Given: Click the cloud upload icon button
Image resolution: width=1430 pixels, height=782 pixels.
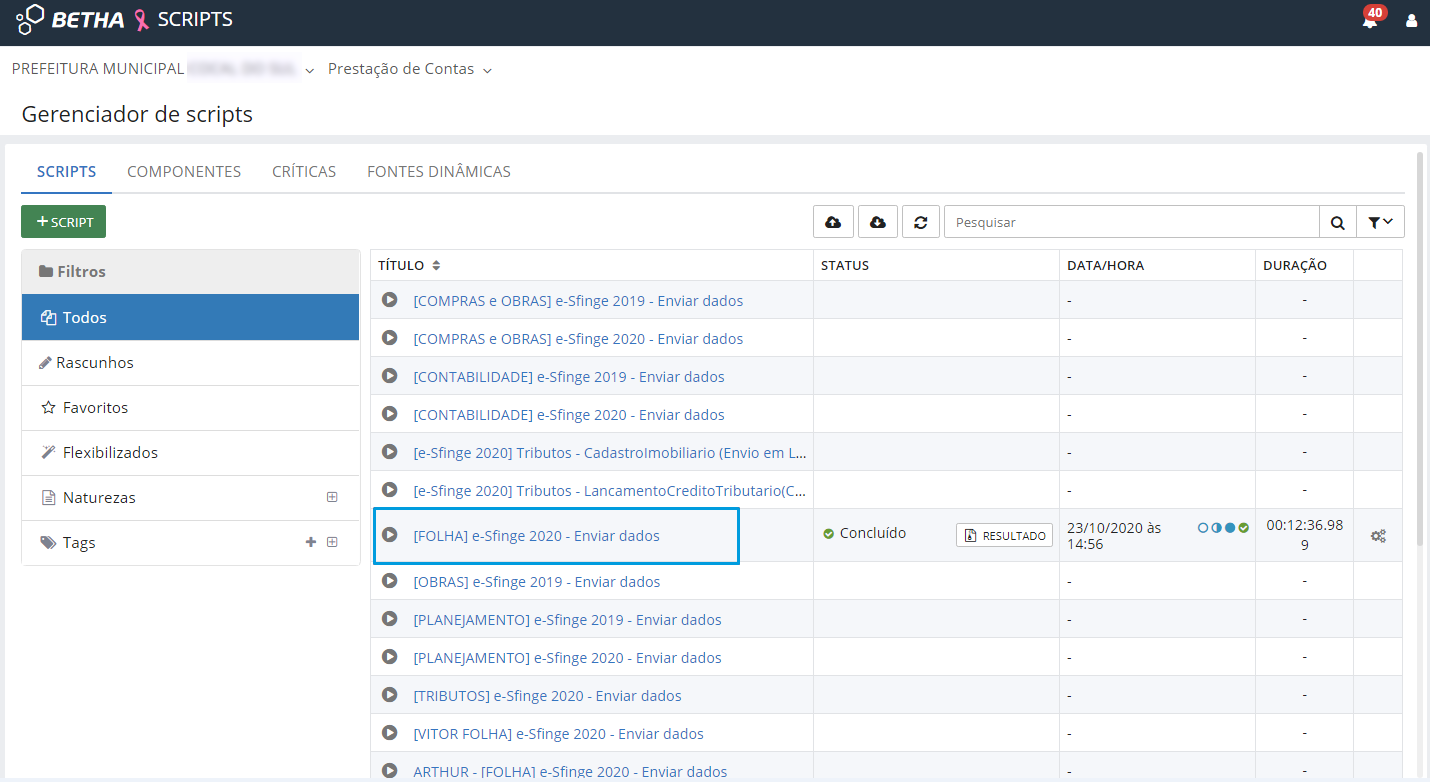Looking at the screenshot, I should (833, 222).
